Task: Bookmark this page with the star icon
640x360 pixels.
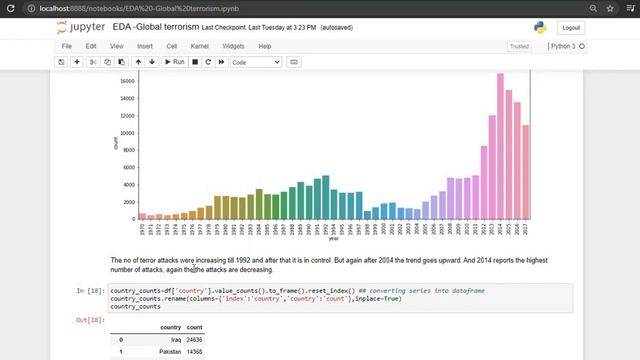Action: 610,8
